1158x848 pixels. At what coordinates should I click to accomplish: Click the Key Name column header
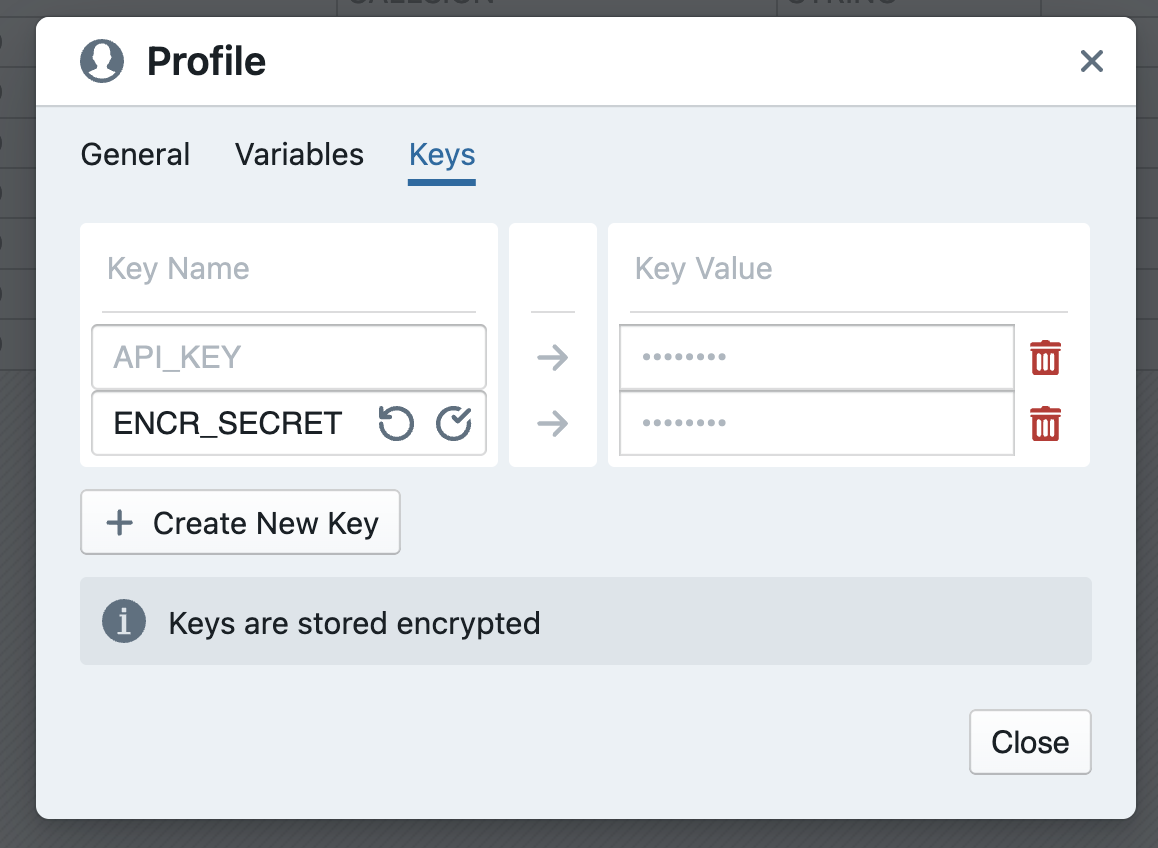pos(178,269)
